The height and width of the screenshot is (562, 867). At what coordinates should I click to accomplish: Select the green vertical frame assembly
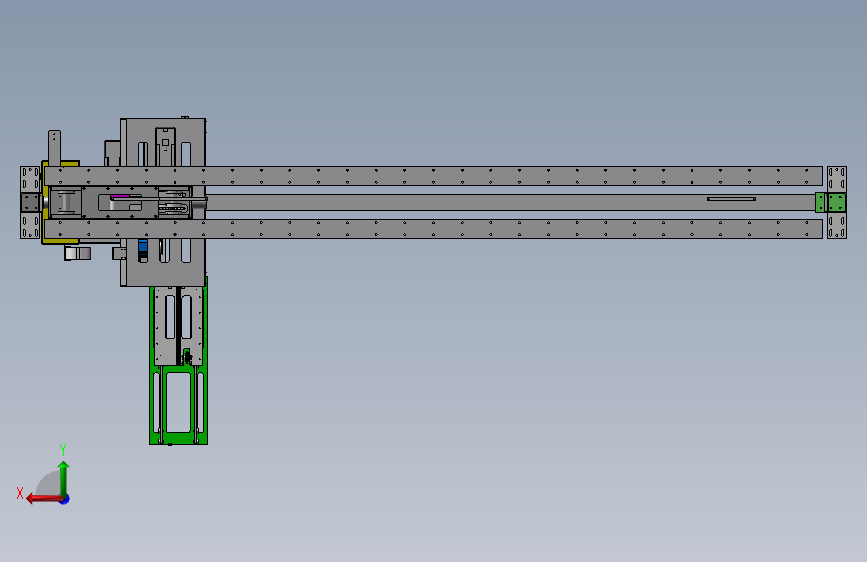(x=179, y=362)
